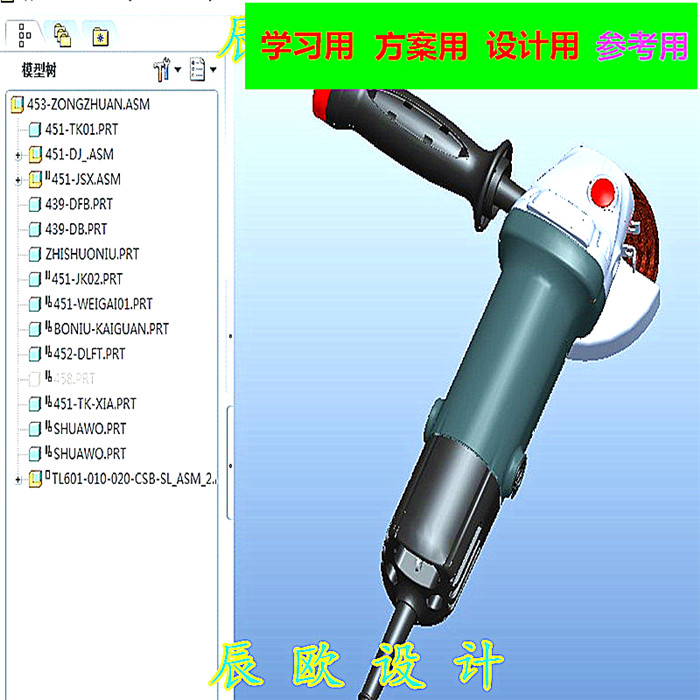Expand the 451-JSX.ASM subassembly node
The height and width of the screenshot is (700, 700).
18,180
